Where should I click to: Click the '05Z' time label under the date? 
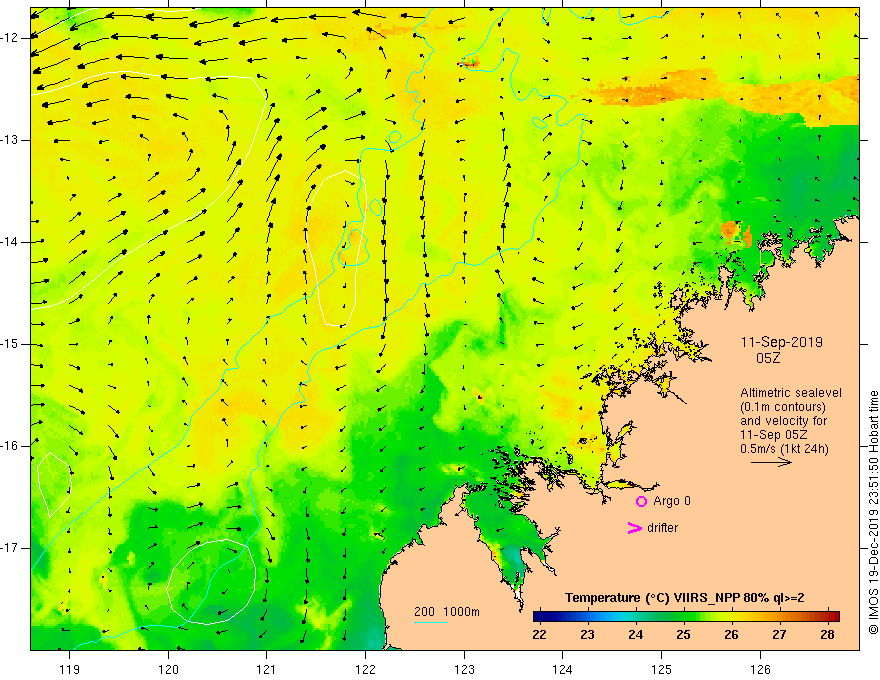pyautogui.click(x=768, y=358)
